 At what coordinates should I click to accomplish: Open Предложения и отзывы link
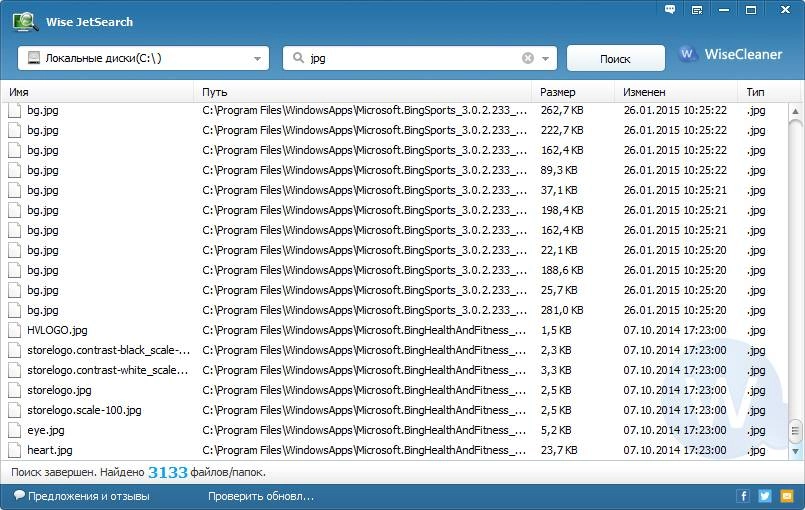point(82,496)
